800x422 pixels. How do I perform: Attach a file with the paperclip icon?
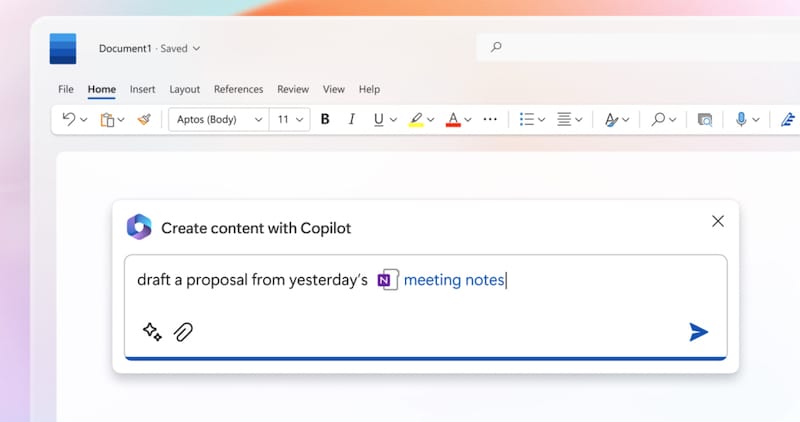pyautogui.click(x=183, y=332)
